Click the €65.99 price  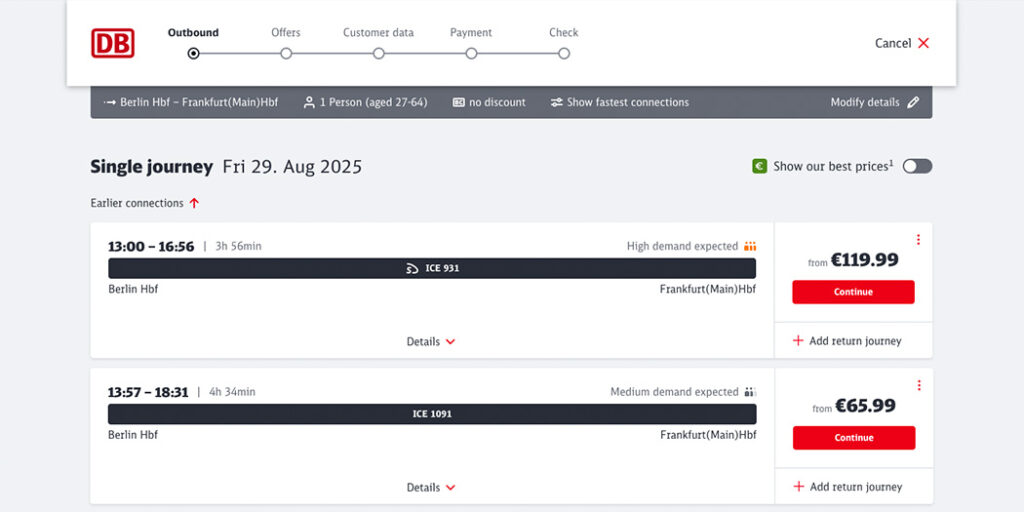point(865,406)
